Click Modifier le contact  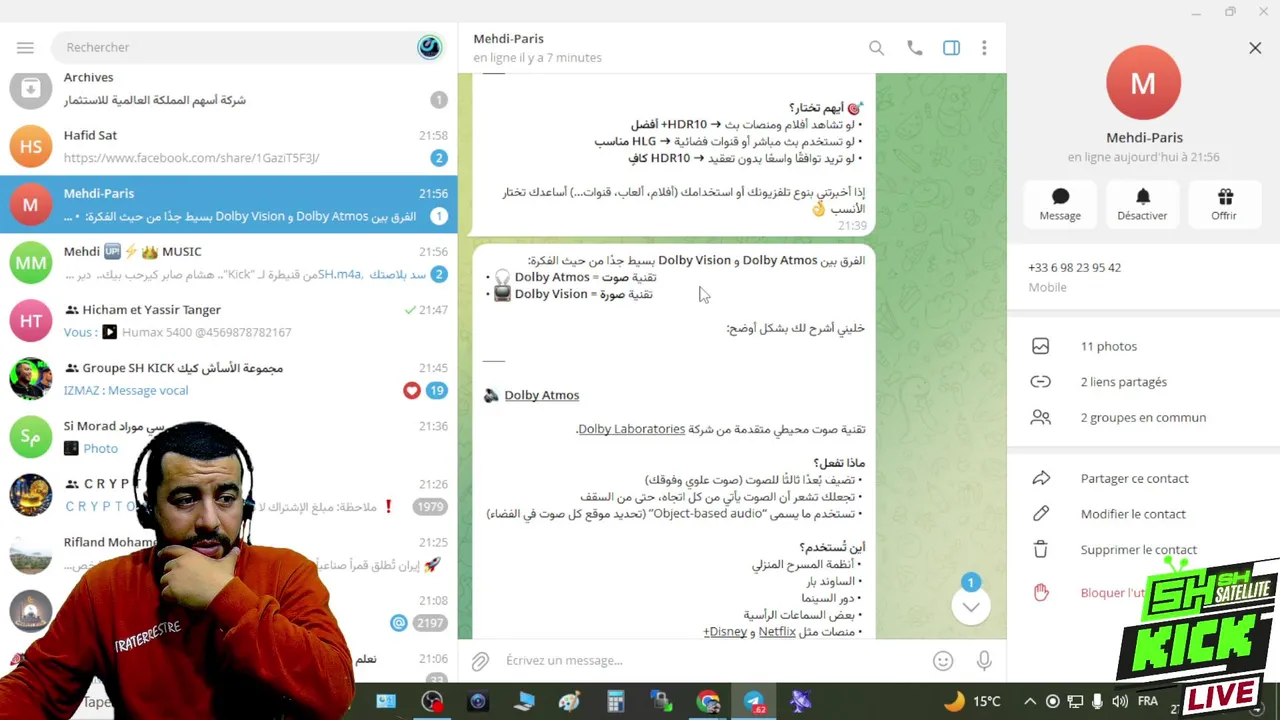[1143, 514]
